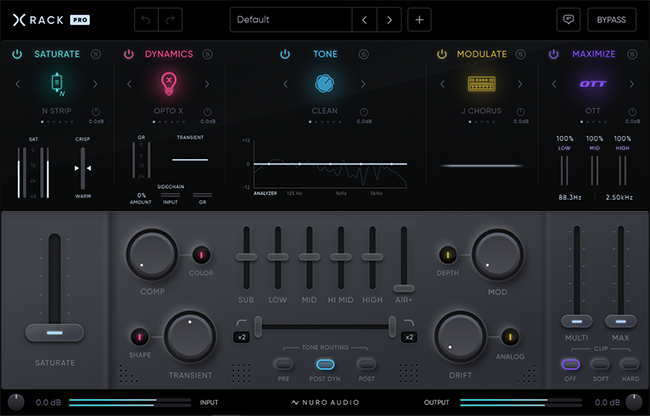Select next preset with right chevron
Screen dimensions: 650x416
point(389,19)
